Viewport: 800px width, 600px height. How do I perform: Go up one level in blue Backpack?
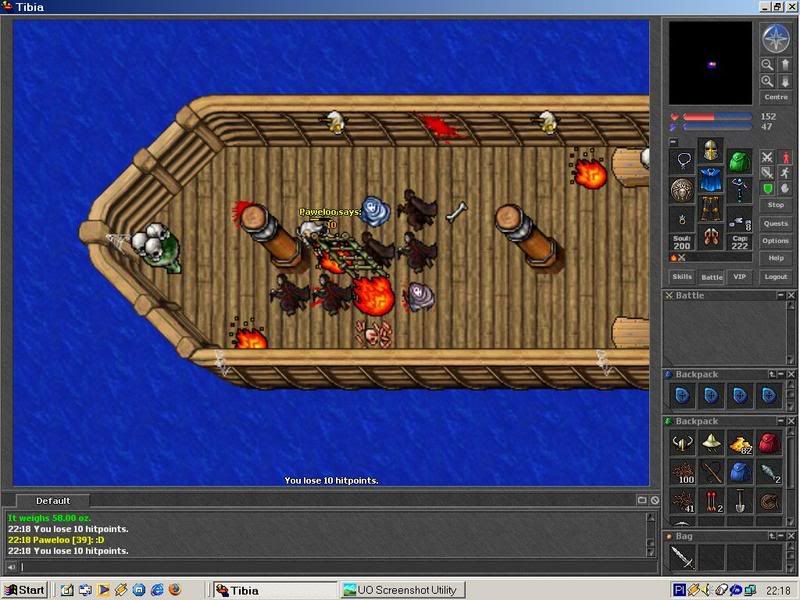tap(772, 374)
